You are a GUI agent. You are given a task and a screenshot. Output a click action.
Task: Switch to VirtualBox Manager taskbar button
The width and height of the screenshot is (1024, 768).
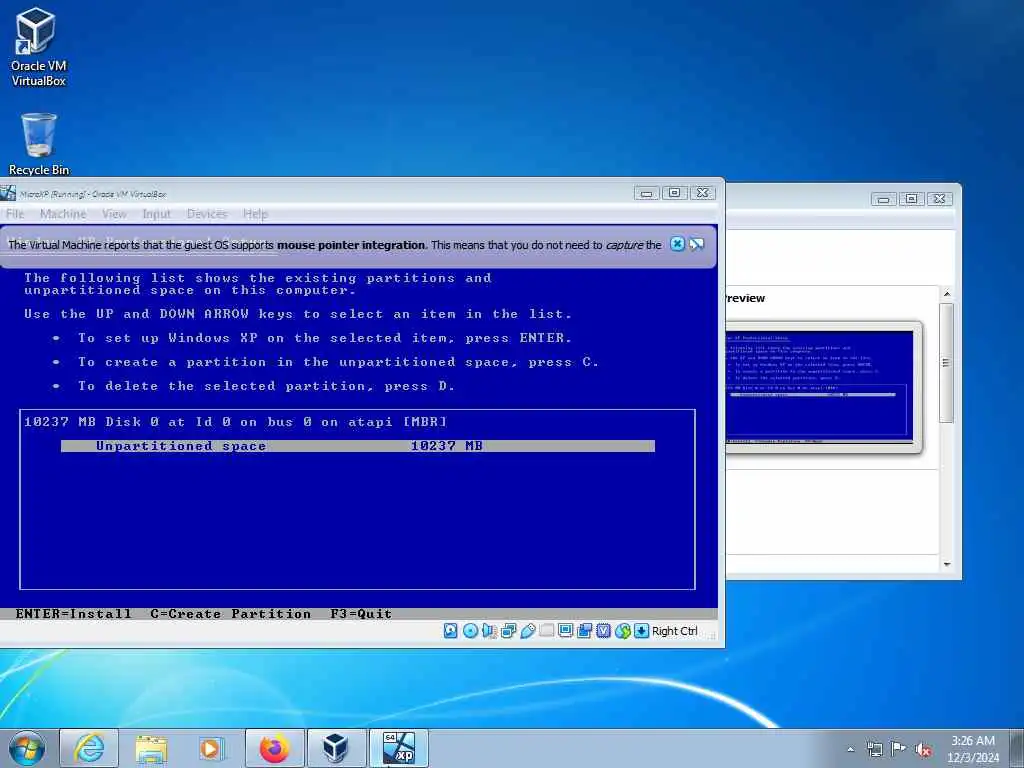click(336, 748)
